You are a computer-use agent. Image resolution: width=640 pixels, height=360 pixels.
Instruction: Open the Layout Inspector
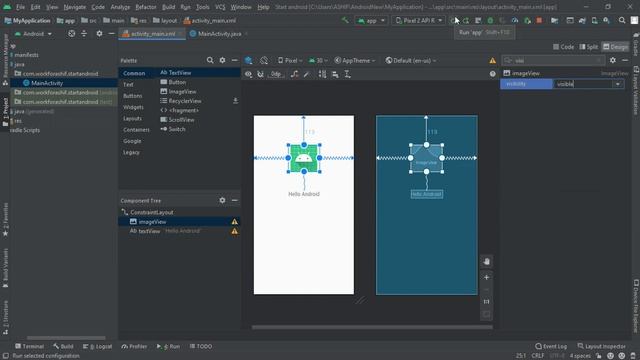601,346
